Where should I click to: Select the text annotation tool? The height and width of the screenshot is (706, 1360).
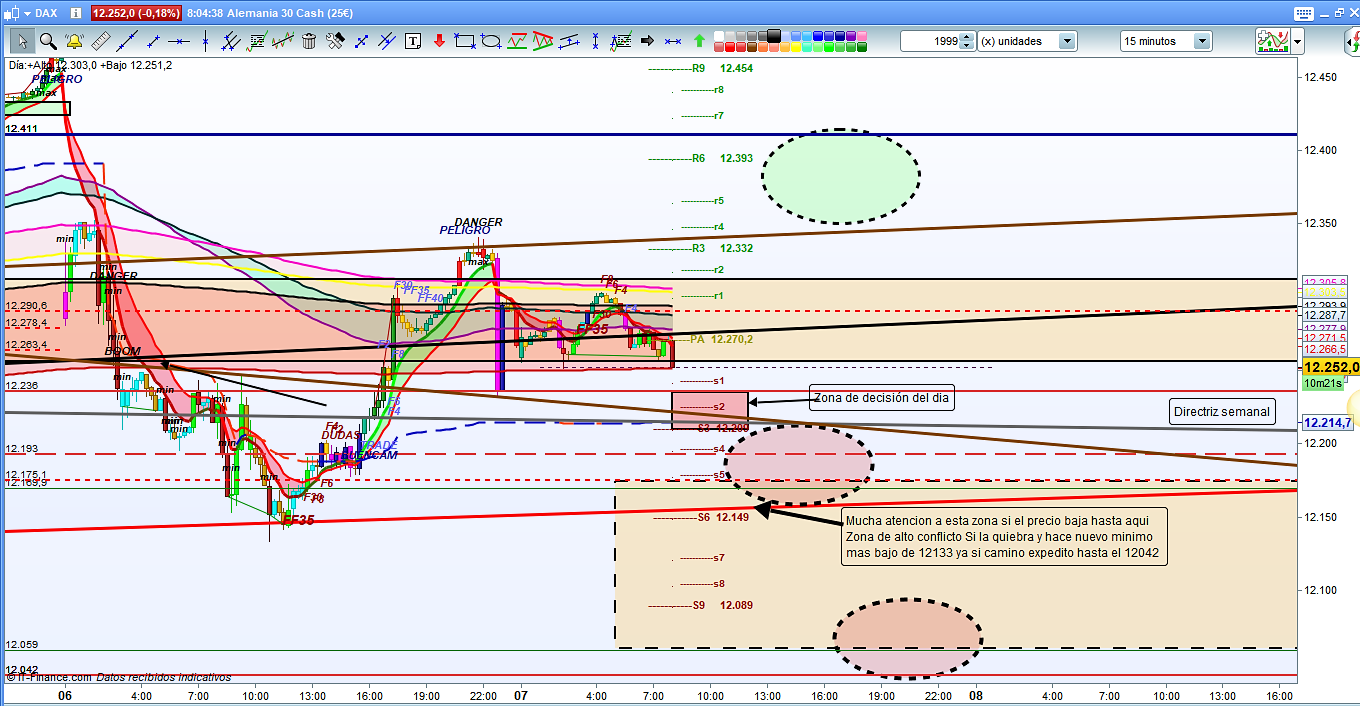point(413,41)
